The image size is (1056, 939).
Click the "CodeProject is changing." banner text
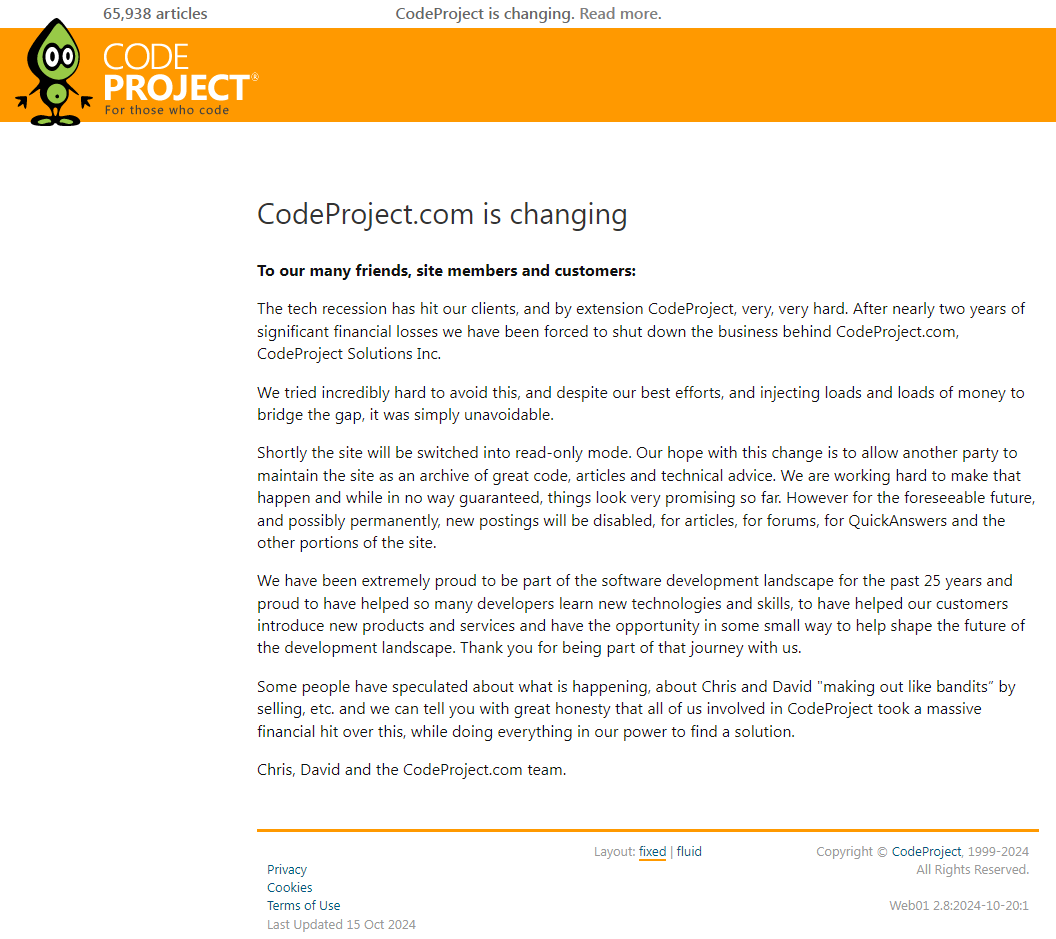pyautogui.click(x=485, y=14)
